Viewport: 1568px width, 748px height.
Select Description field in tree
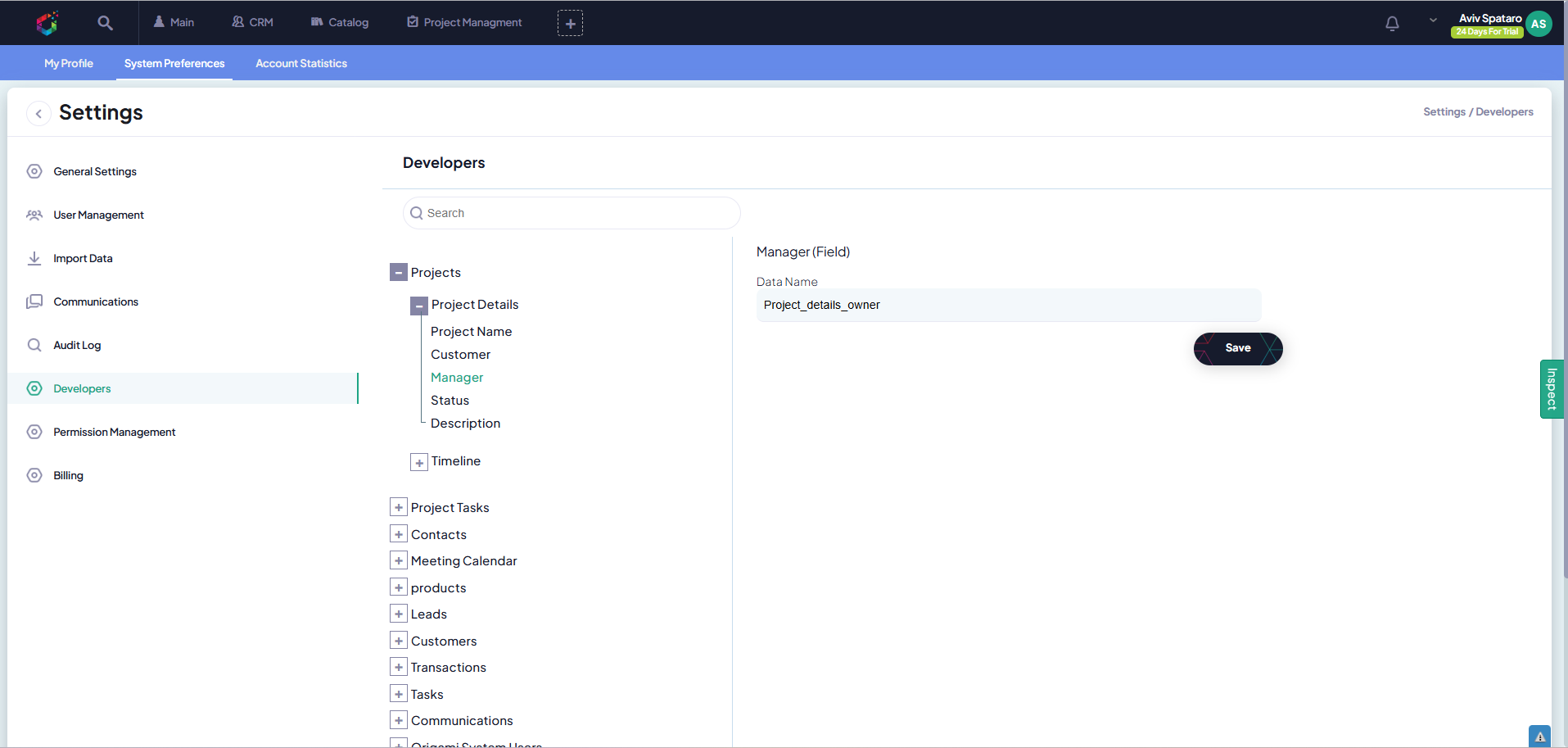pos(465,424)
